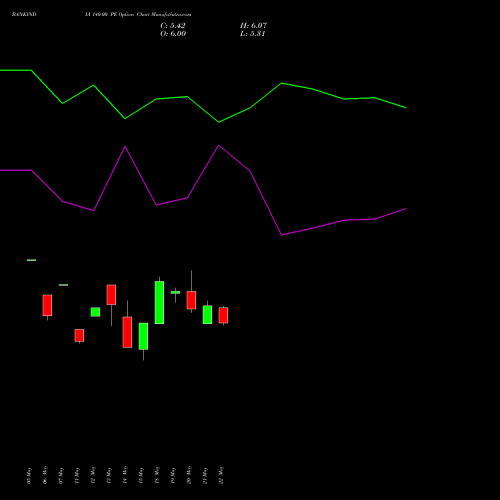Click the '22 May' date label
500x500 pixels.
[x=221, y=475]
